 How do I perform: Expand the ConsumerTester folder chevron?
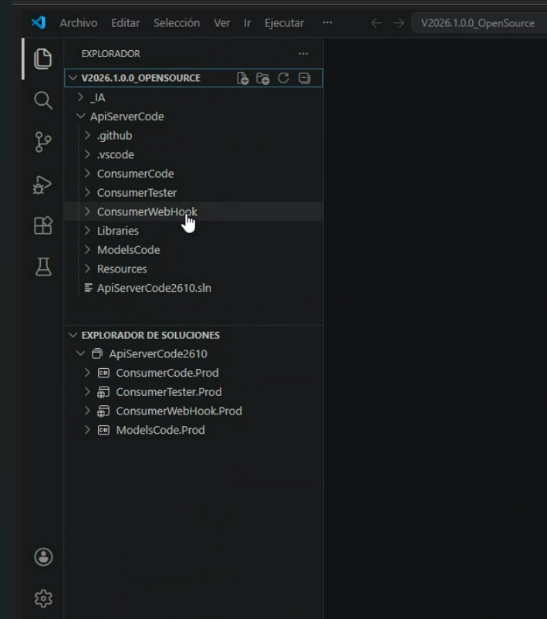(x=88, y=192)
